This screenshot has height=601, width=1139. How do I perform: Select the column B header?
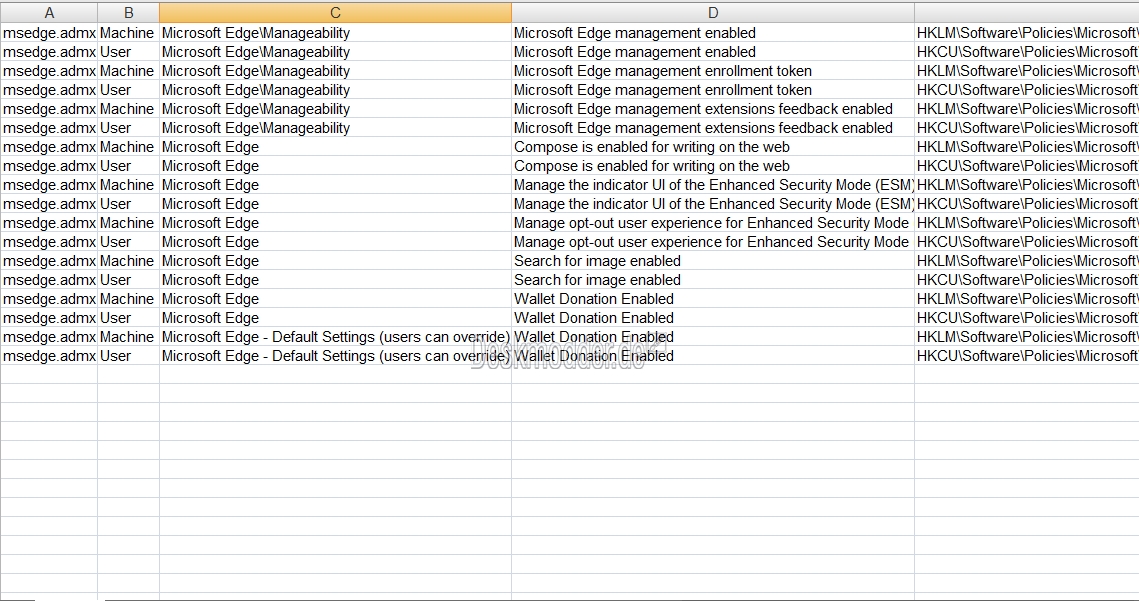129,12
